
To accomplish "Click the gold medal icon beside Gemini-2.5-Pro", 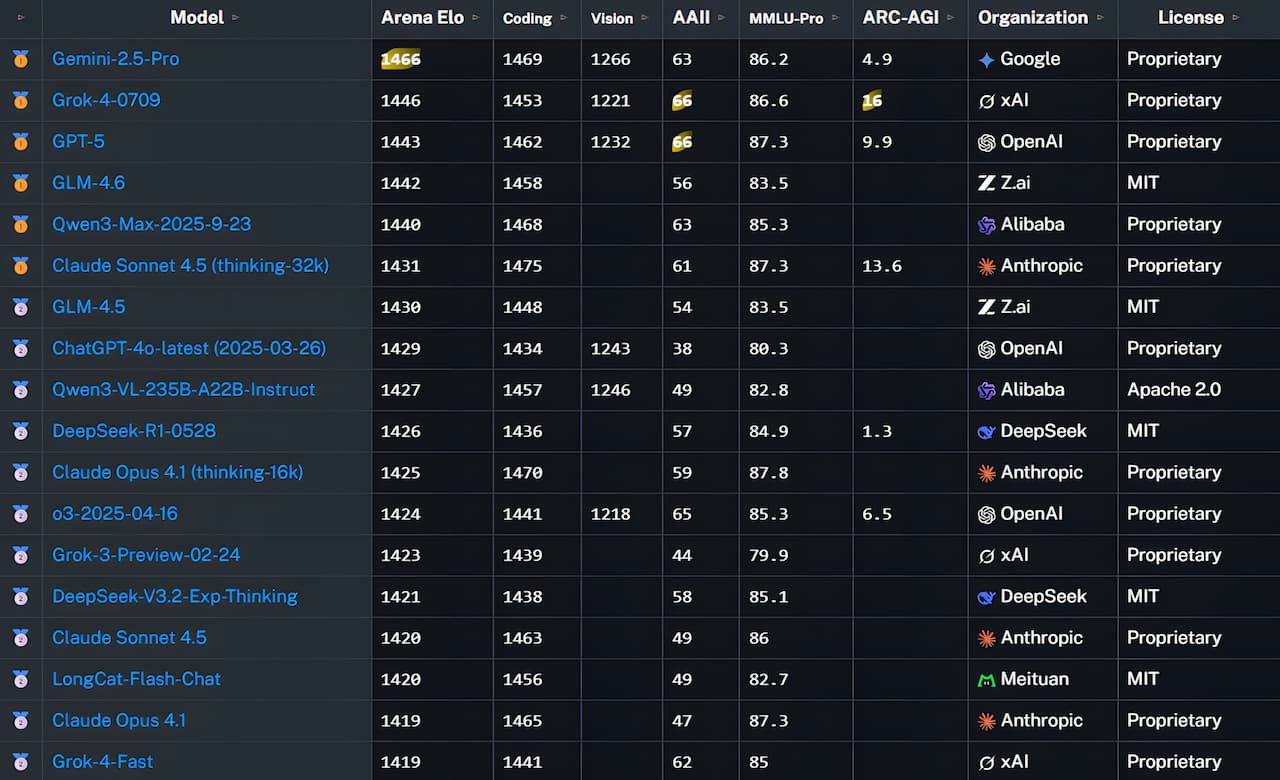I will pyautogui.click(x=21, y=59).
